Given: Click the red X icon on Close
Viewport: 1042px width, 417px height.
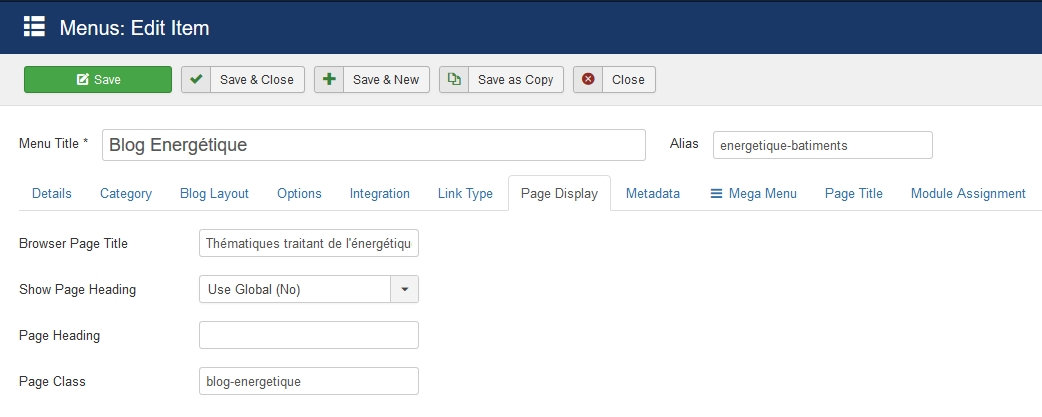Looking at the screenshot, I should [588, 80].
